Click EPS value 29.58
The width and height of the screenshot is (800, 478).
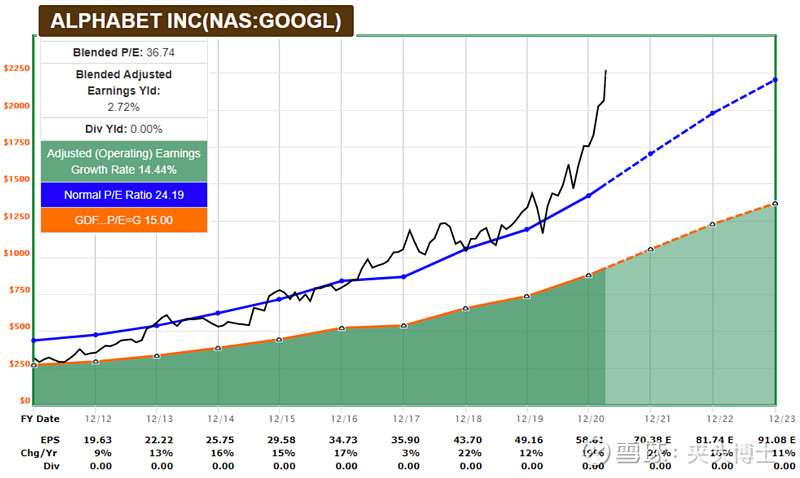282,440
